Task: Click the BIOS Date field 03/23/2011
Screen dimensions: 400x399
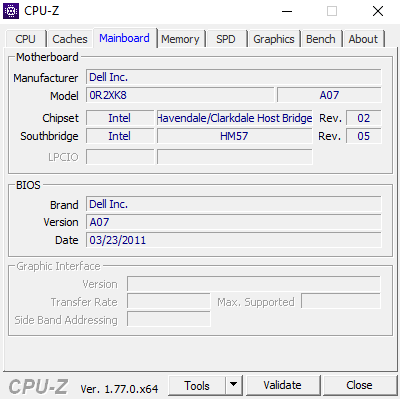Action: click(x=234, y=240)
